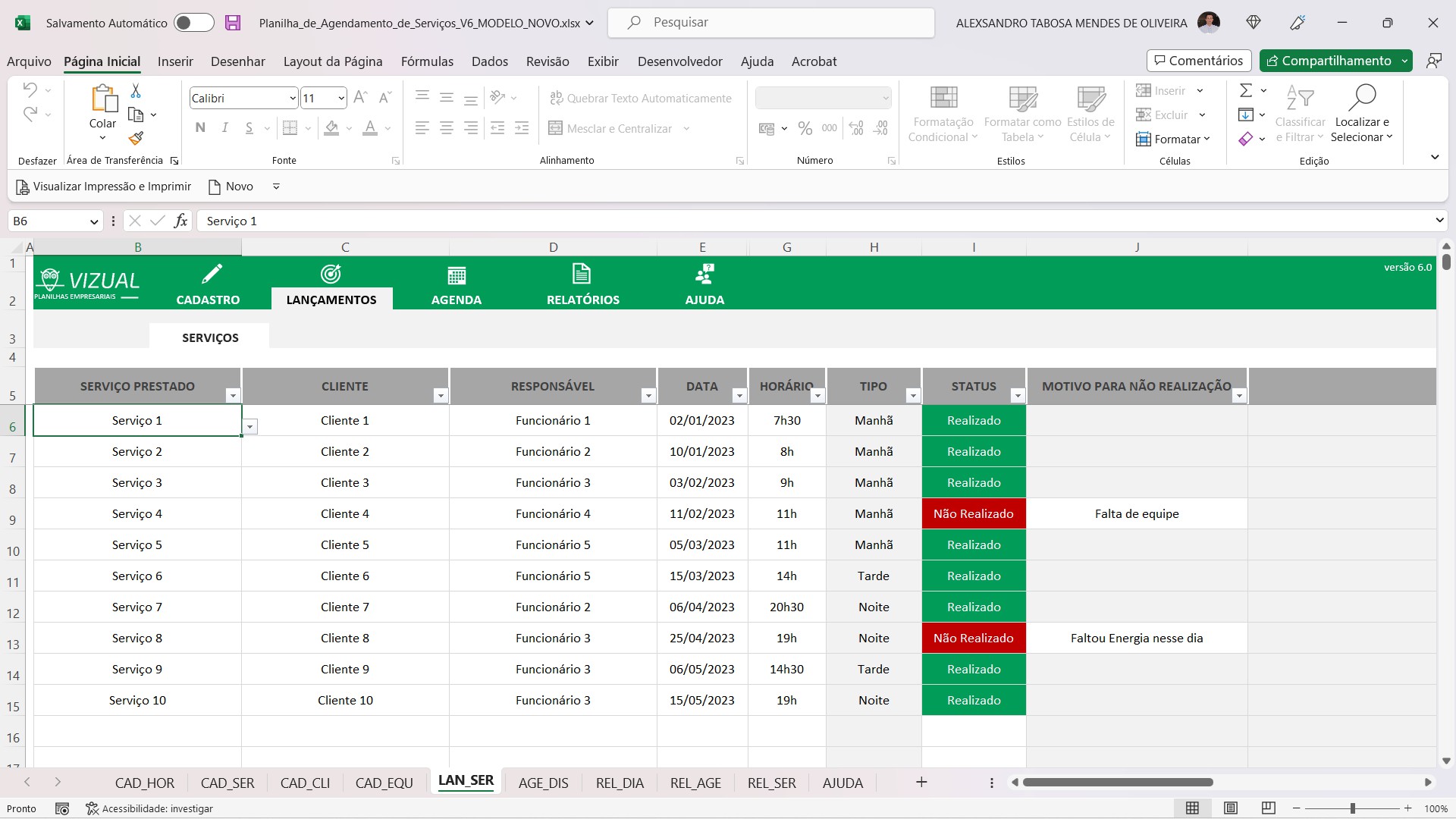The width and height of the screenshot is (1456, 819).
Task: Open the Fórmulas ribbon tab
Action: coord(427,61)
